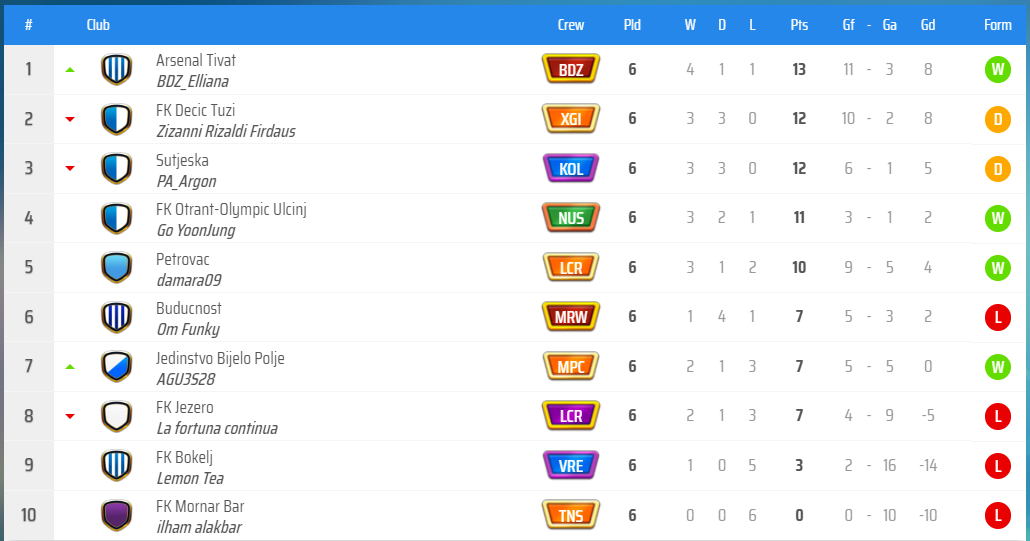Click the FK Mornar Bar purple crest
This screenshot has width=1030, height=541.
click(x=117, y=516)
